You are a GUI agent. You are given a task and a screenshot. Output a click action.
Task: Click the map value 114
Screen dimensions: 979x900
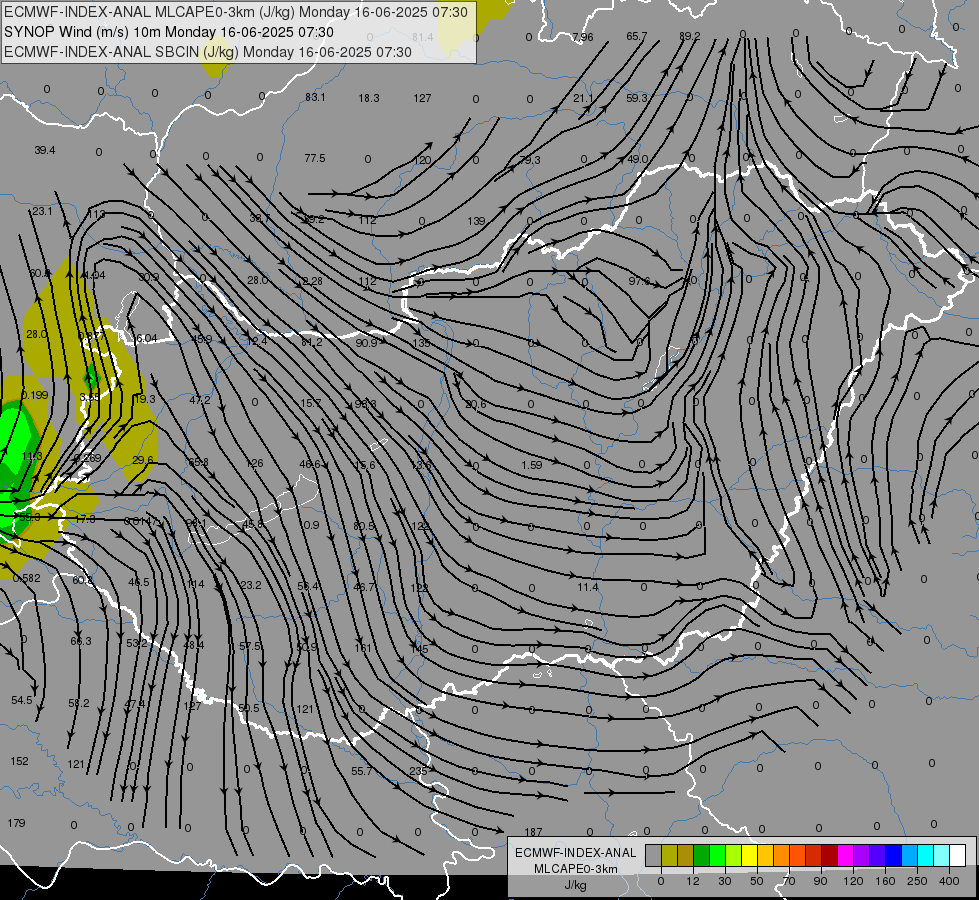click(195, 585)
